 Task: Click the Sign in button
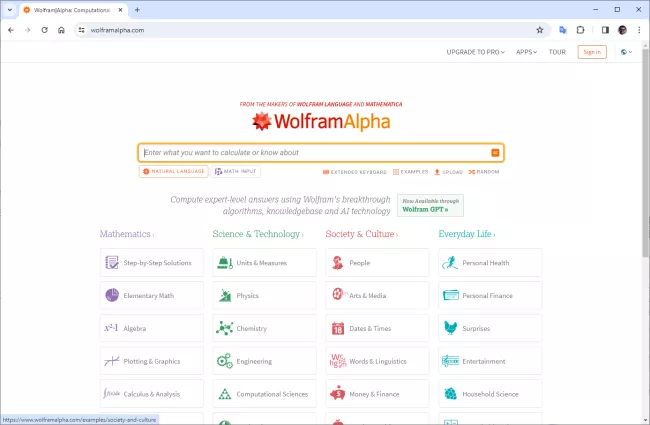(x=592, y=52)
